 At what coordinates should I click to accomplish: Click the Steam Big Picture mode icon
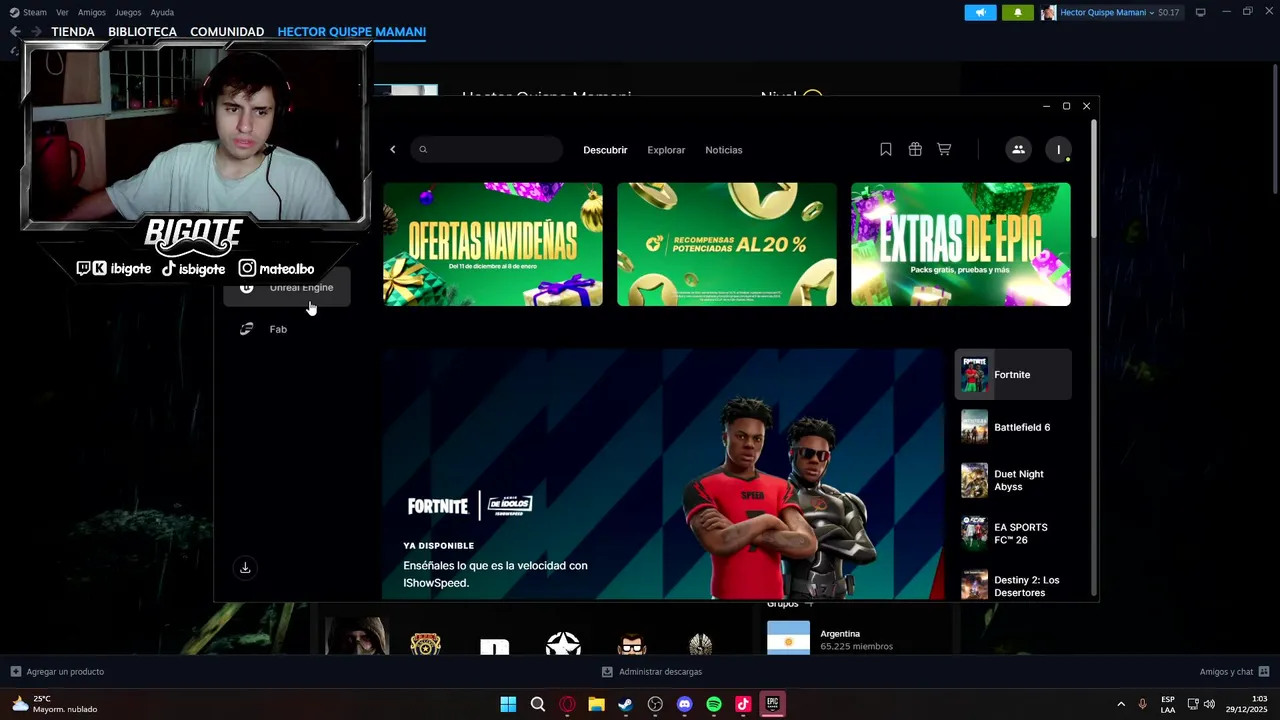(x=1201, y=12)
